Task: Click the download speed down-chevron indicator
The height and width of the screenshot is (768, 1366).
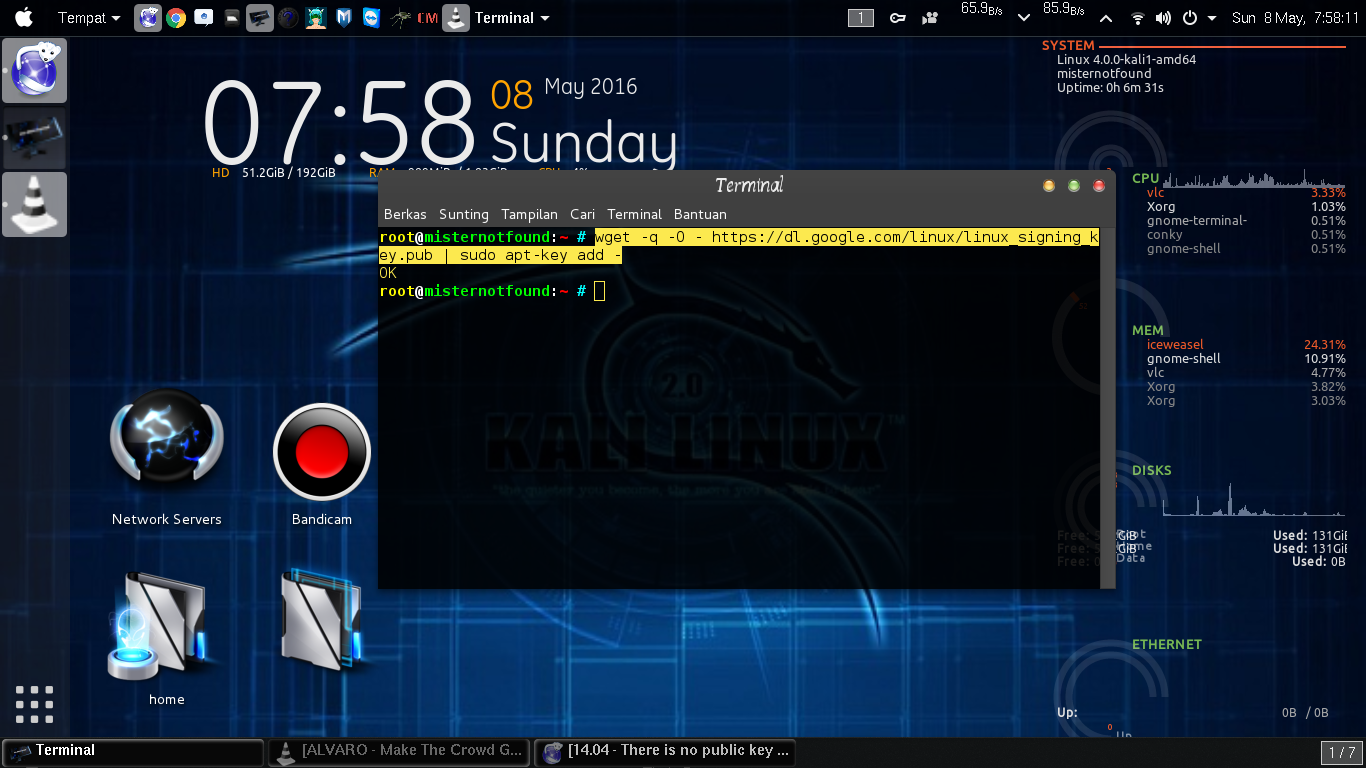Action: tap(1024, 18)
